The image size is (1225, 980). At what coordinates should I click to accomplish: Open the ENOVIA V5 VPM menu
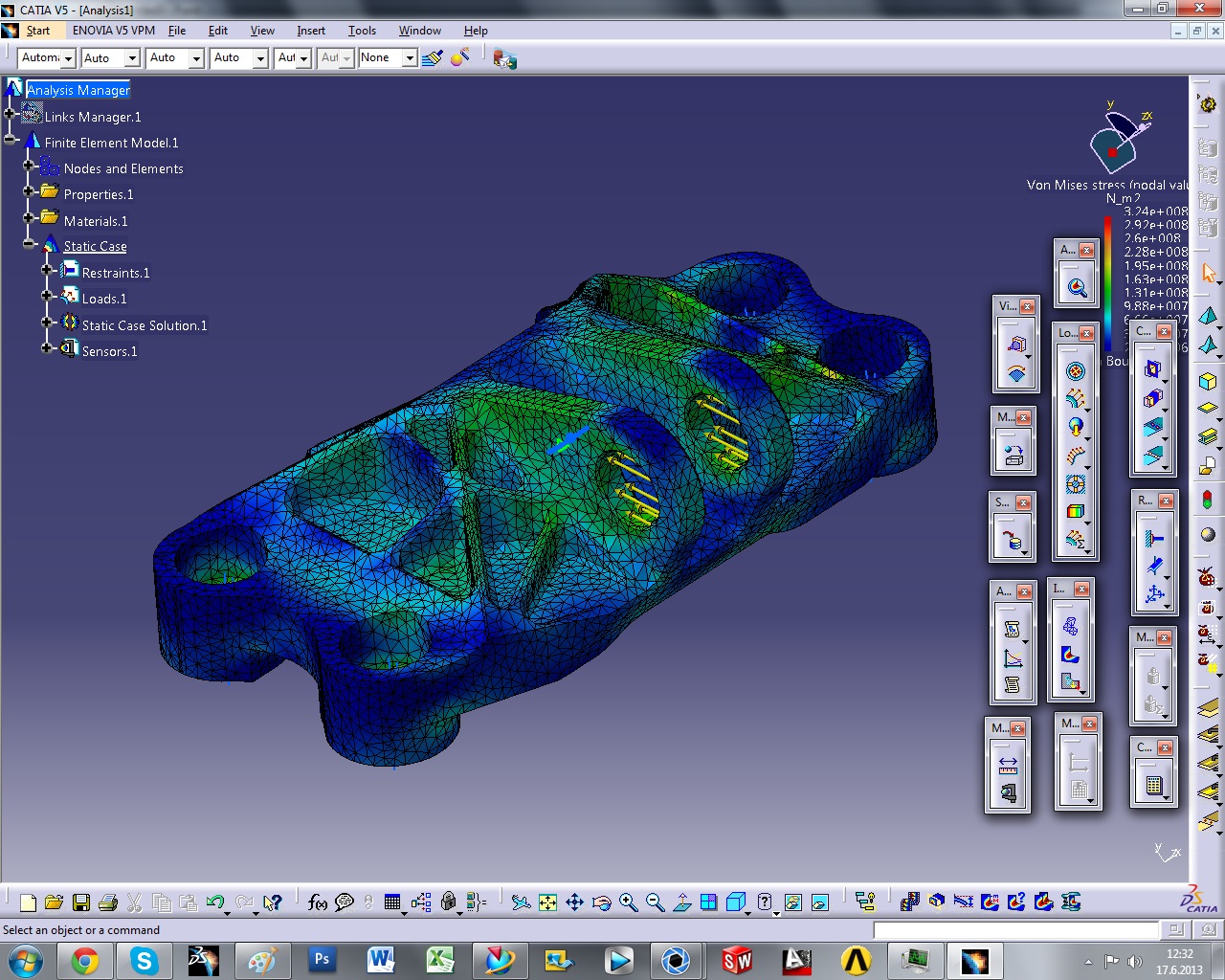(x=114, y=31)
